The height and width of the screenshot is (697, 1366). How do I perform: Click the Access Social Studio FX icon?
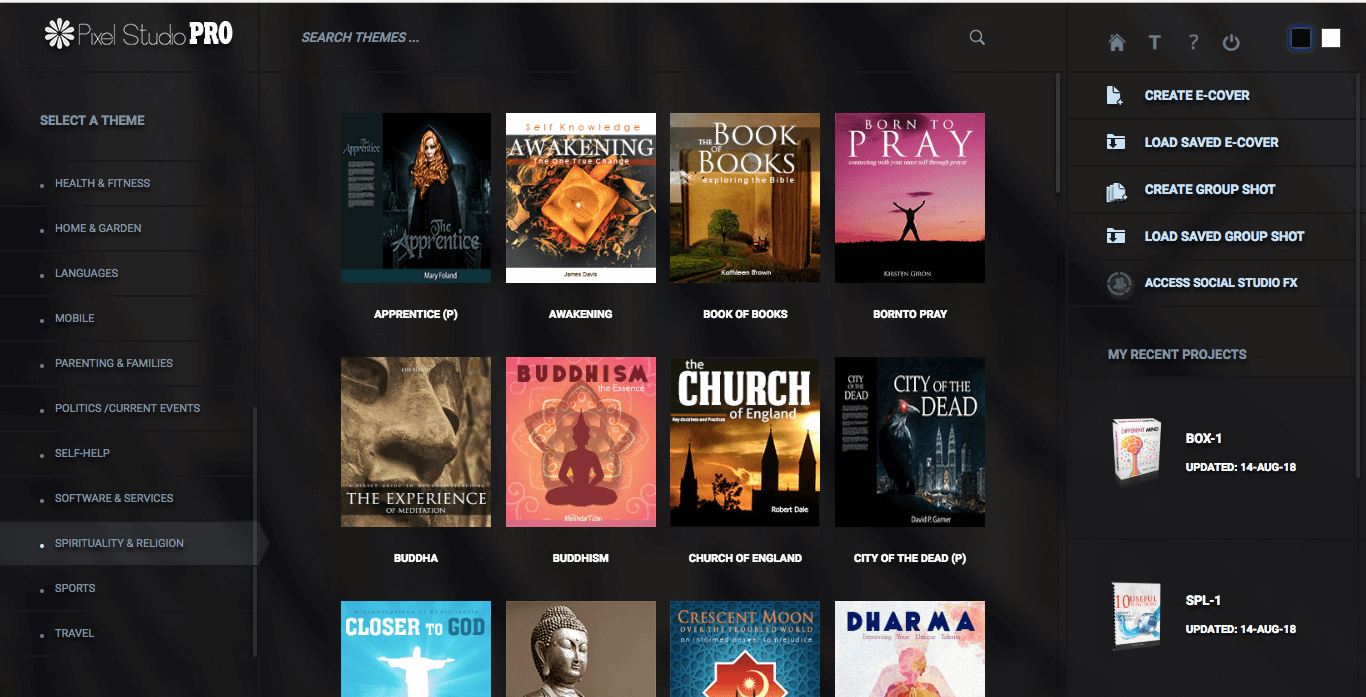click(x=1119, y=283)
